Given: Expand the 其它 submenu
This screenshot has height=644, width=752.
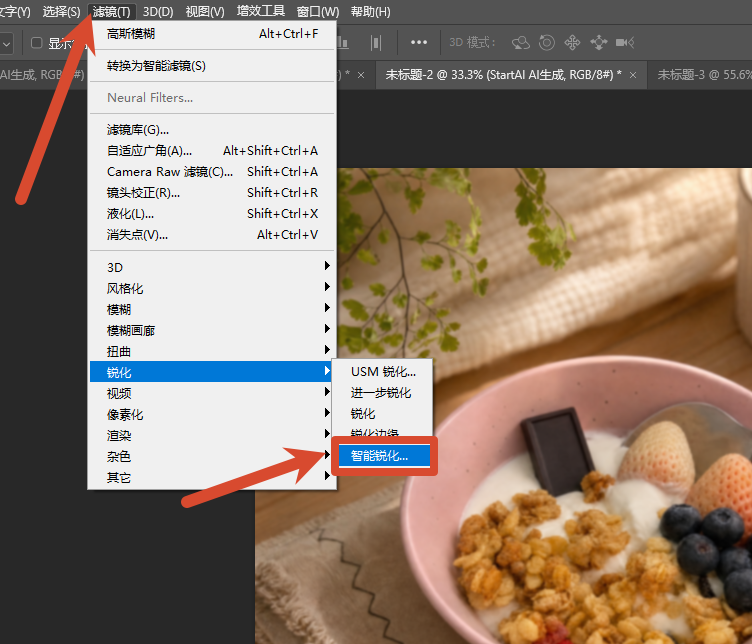Looking at the screenshot, I should pyautogui.click(x=212, y=477).
